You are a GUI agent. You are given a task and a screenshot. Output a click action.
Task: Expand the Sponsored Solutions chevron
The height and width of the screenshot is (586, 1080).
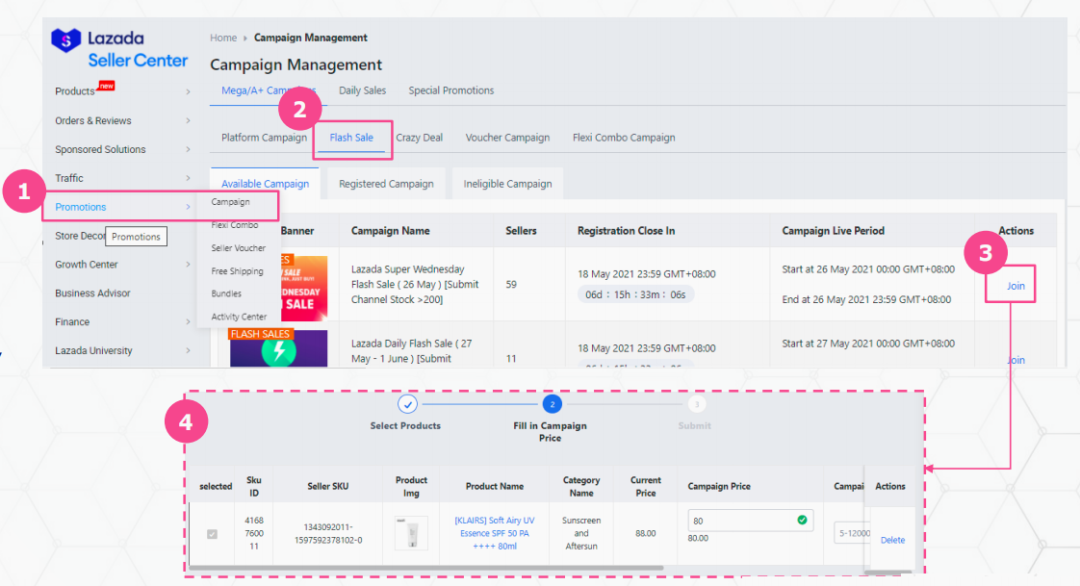[188, 149]
